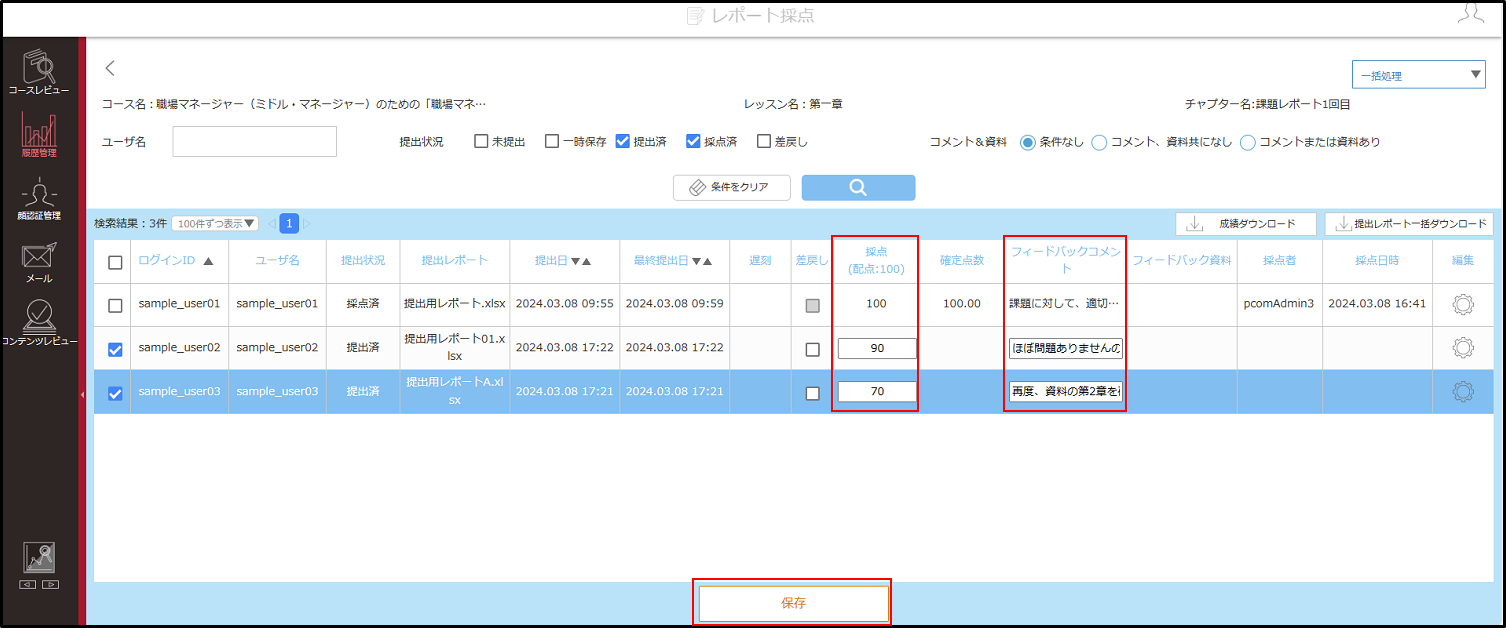The image size is (1506, 628).
Task: Click feedback comment field for sample_user02
Action: [x=1066, y=348]
